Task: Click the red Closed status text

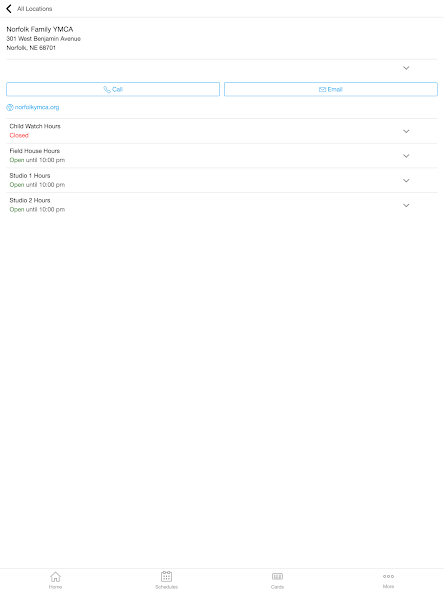Action: (19, 135)
